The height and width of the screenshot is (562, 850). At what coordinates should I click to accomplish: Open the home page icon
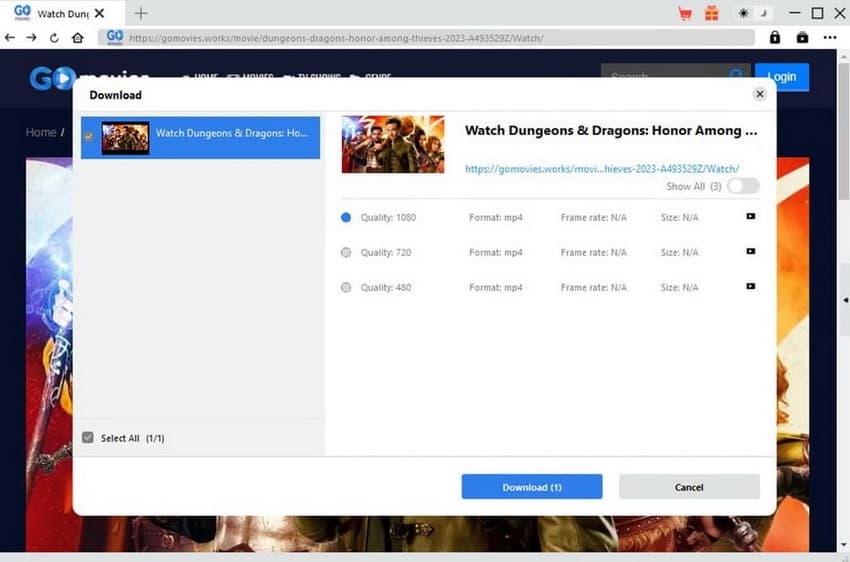click(x=78, y=37)
